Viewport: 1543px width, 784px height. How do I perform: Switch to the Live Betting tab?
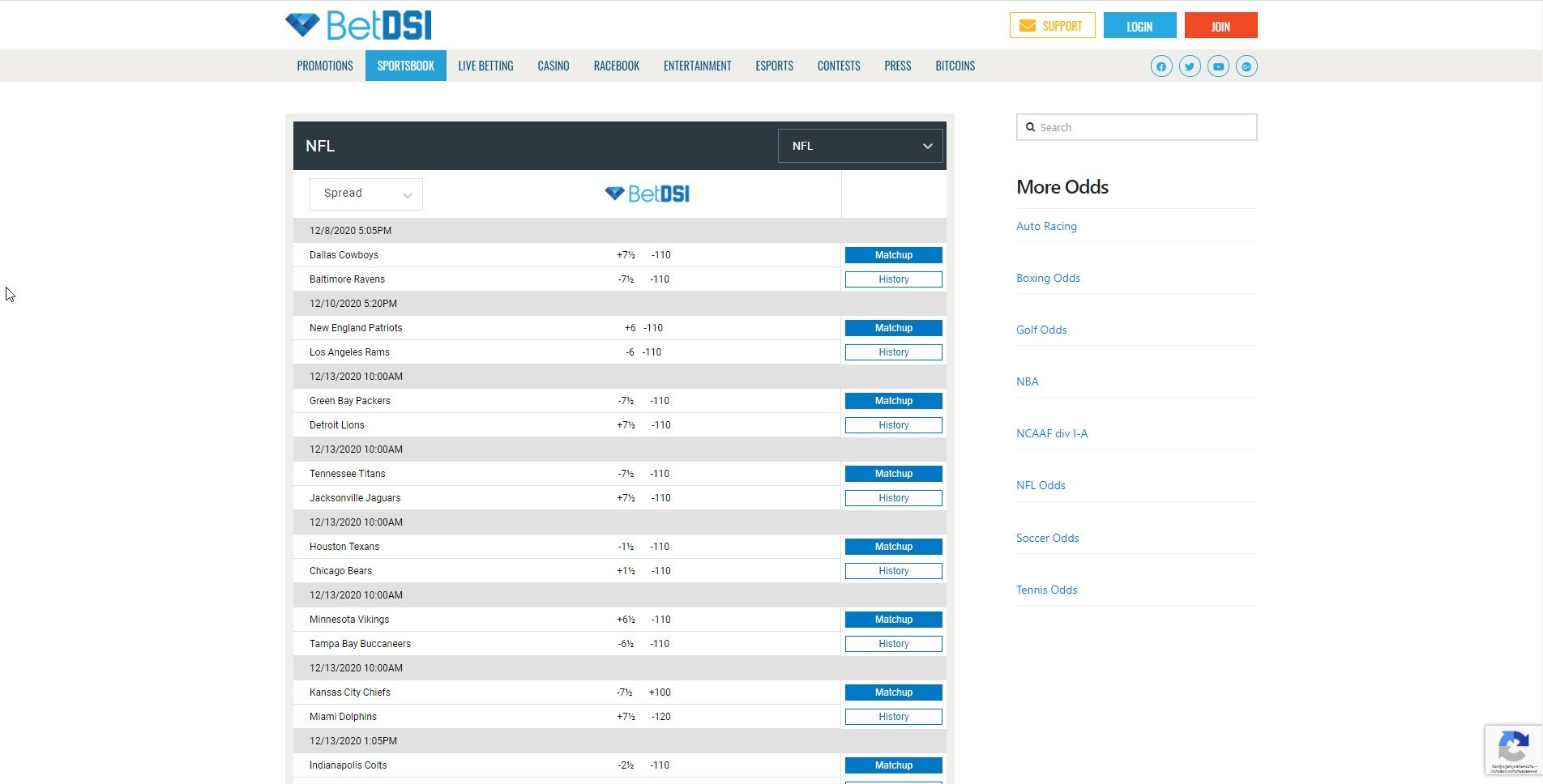pos(485,66)
